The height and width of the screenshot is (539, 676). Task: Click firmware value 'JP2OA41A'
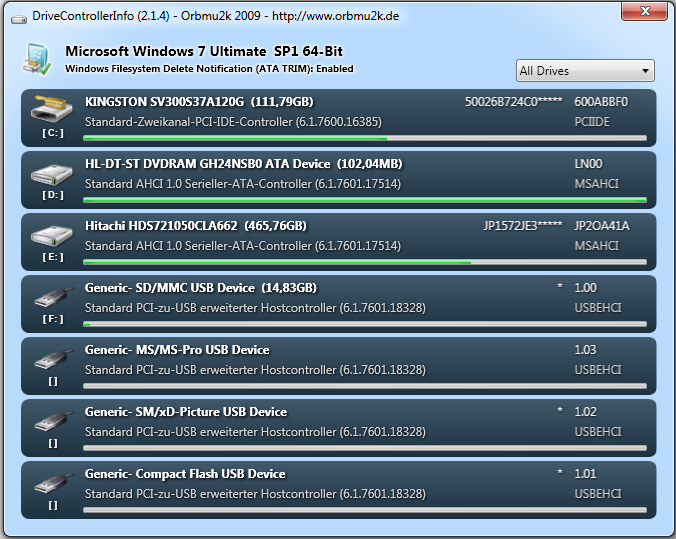pos(602,226)
